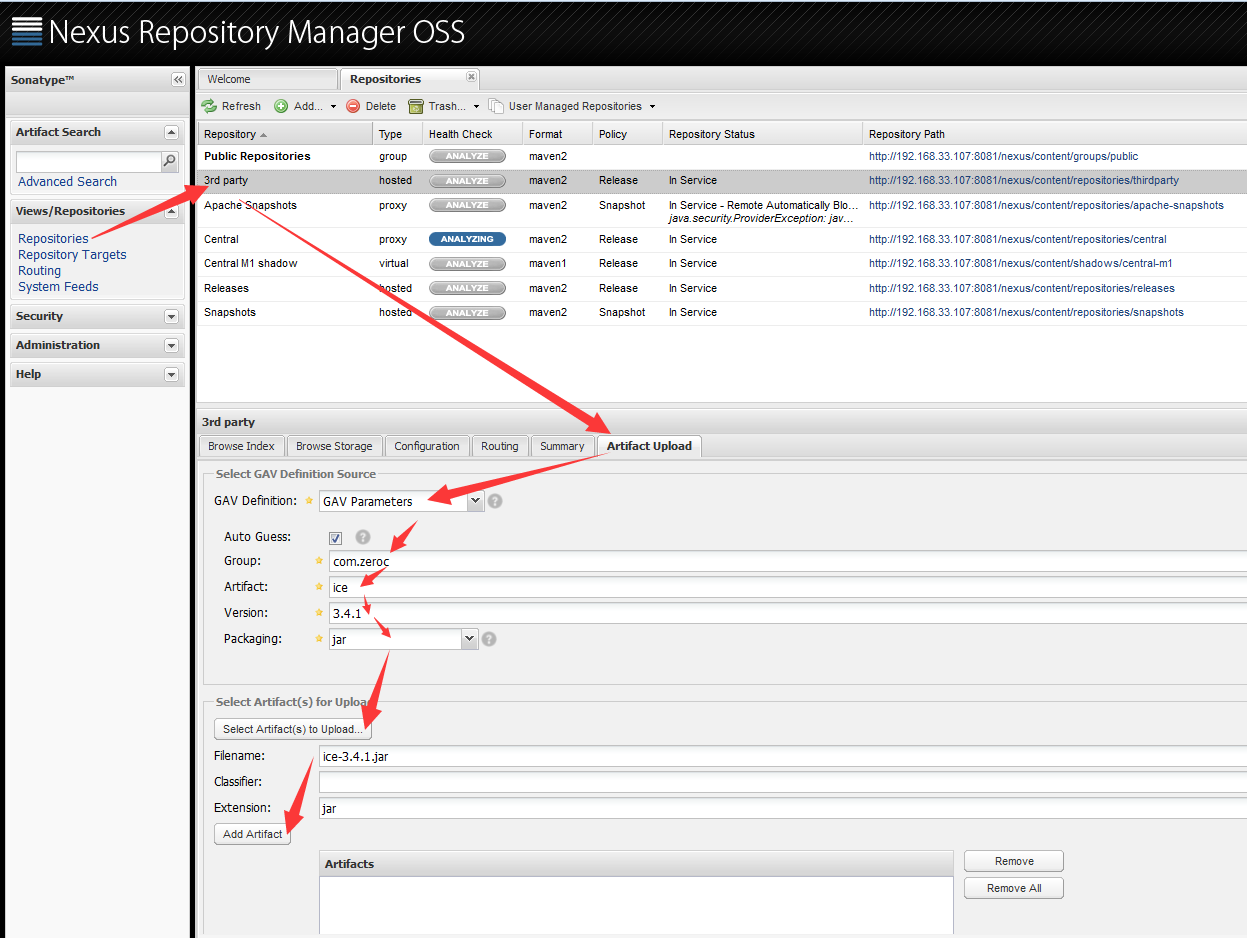
Task: Click the Artifact field containing ice
Action: coord(788,587)
